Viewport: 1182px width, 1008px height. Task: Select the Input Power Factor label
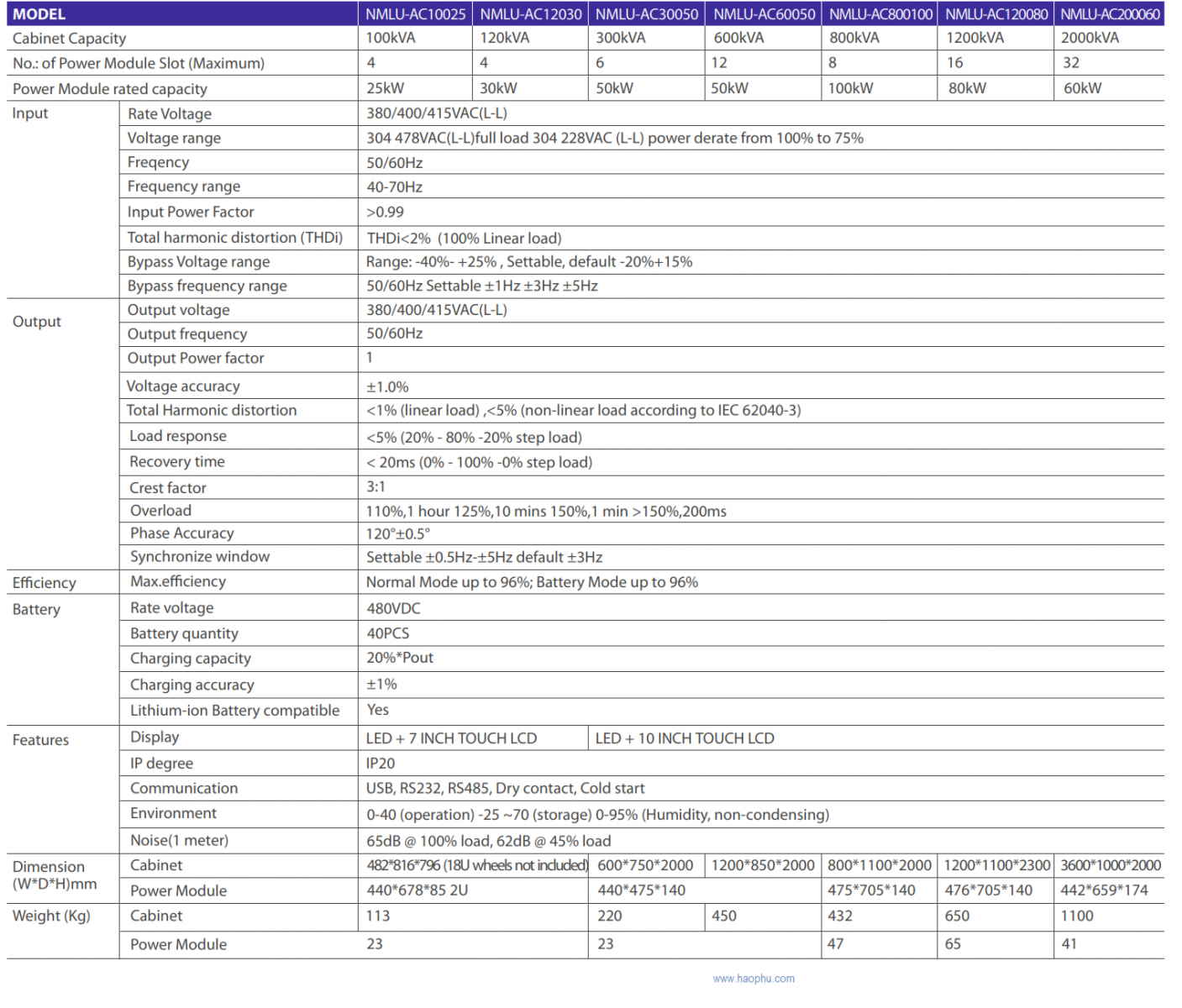pos(190,213)
